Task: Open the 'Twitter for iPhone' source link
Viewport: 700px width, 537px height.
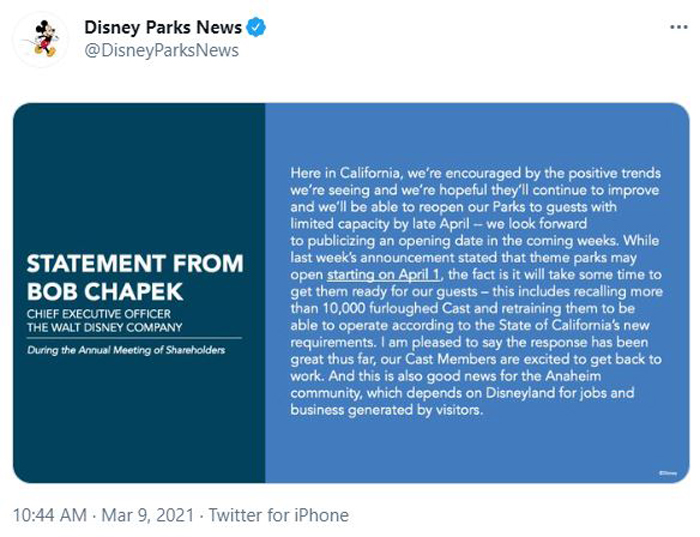Action: click(279, 515)
